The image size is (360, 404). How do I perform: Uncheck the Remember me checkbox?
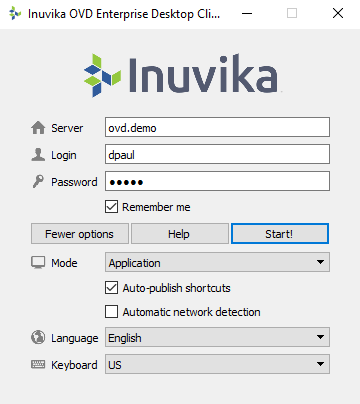pyautogui.click(x=111, y=207)
